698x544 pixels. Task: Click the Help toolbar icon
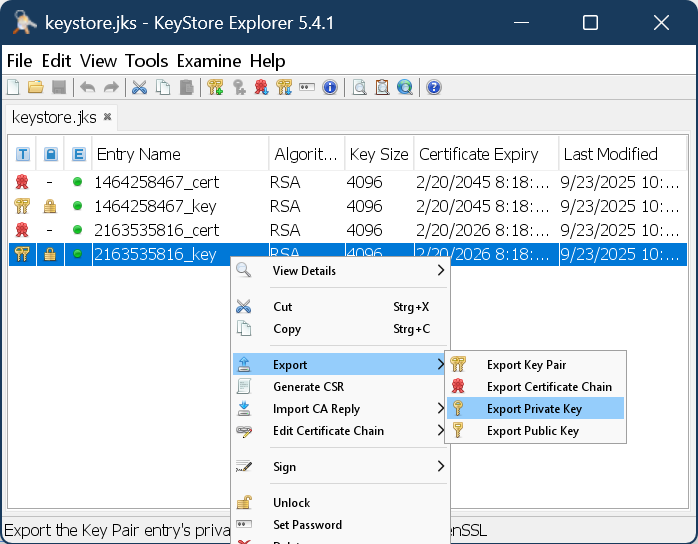coord(433,87)
